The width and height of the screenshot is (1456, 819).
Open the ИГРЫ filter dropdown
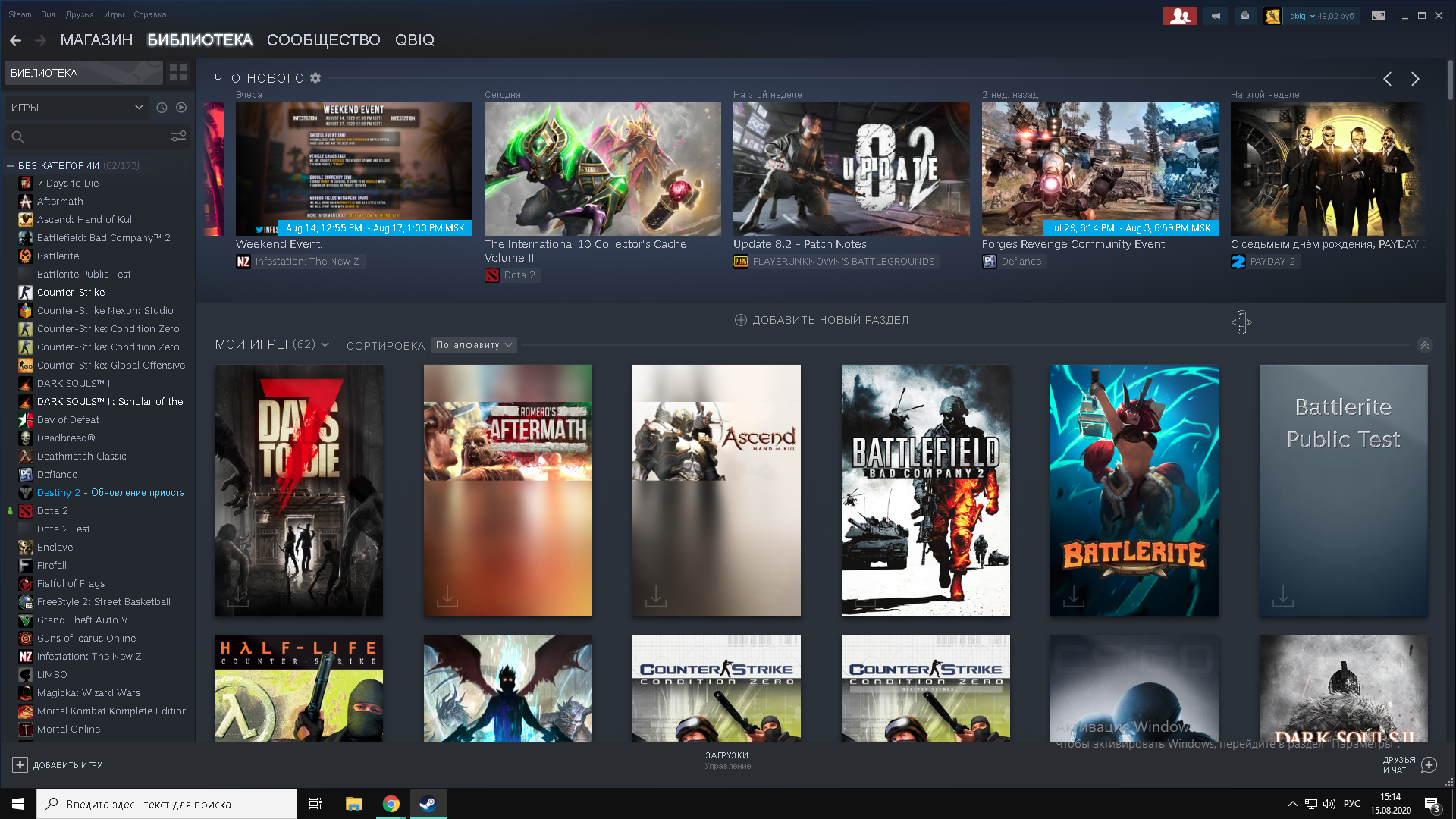click(x=76, y=108)
